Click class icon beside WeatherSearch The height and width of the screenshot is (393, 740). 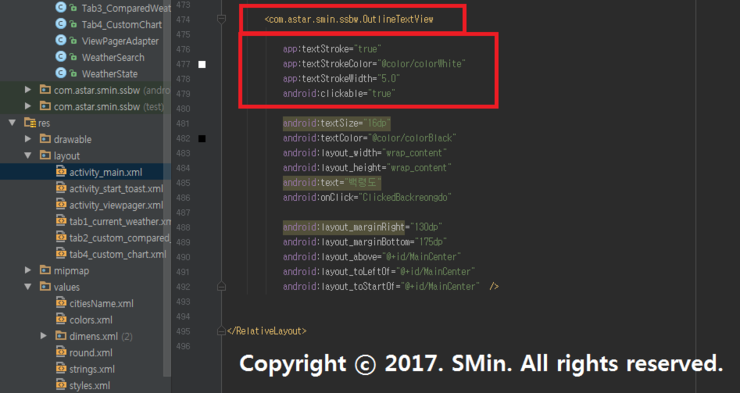click(x=60, y=57)
